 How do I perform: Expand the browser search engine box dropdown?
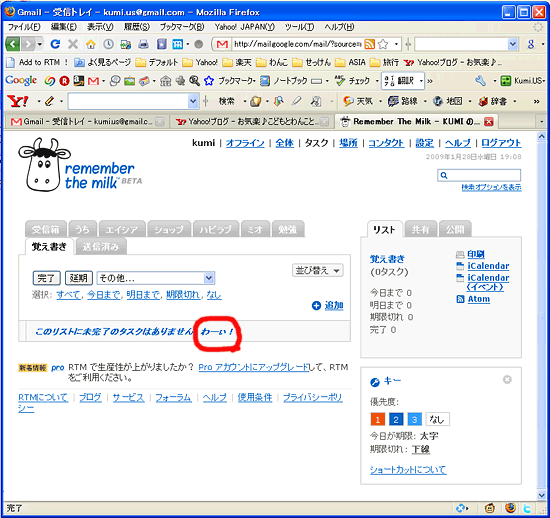[x=512, y=44]
